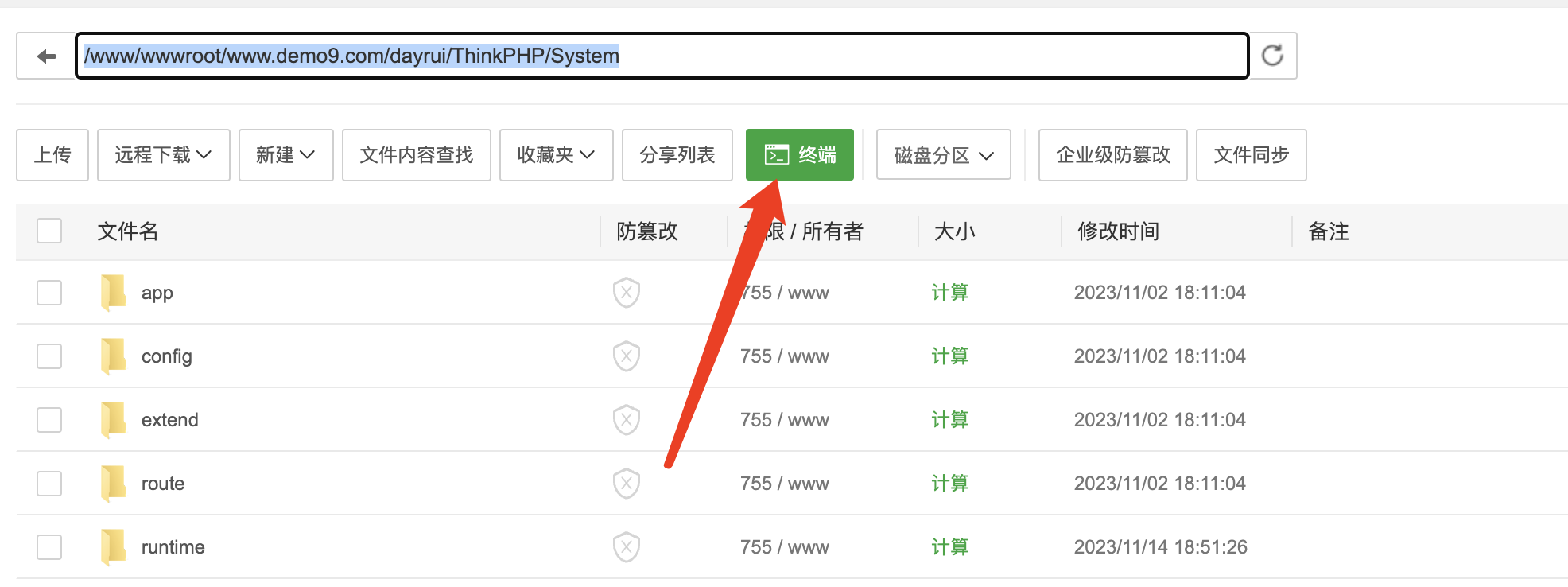This screenshot has width=1568, height=587.
Task: Refresh the directory listing
Action: point(1273,56)
